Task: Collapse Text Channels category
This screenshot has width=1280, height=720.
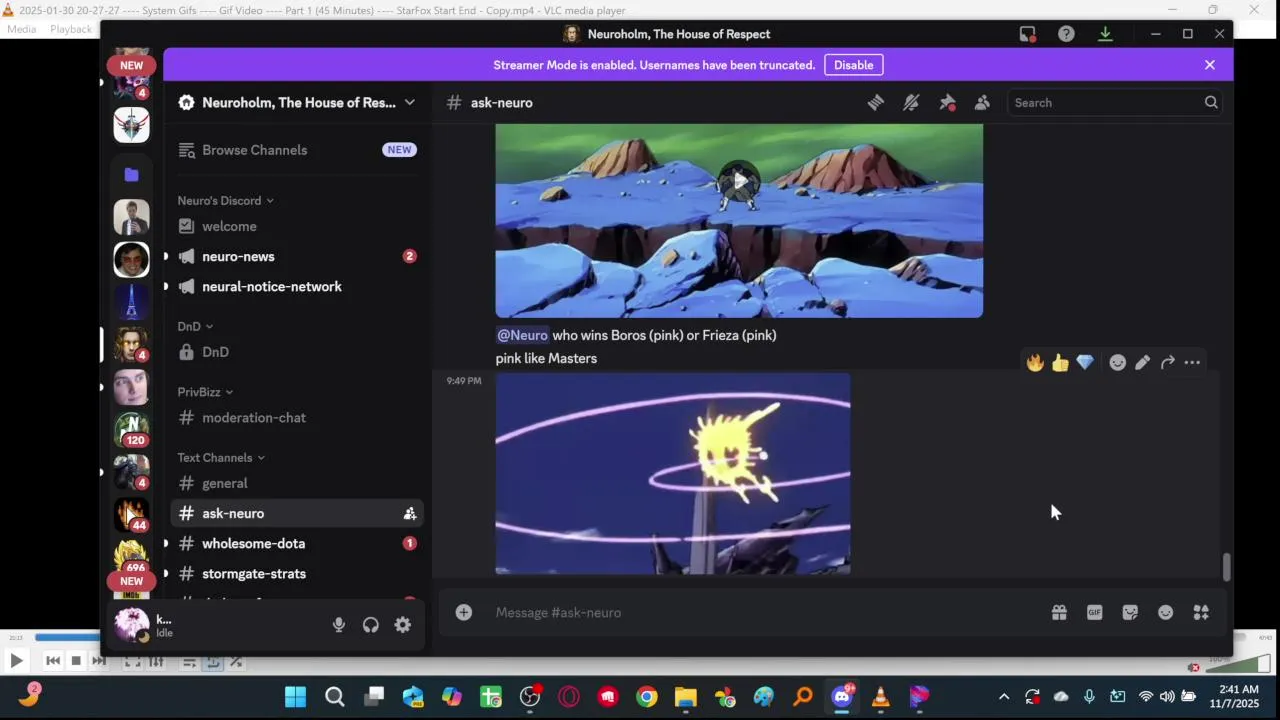Action: coord(221,457)
